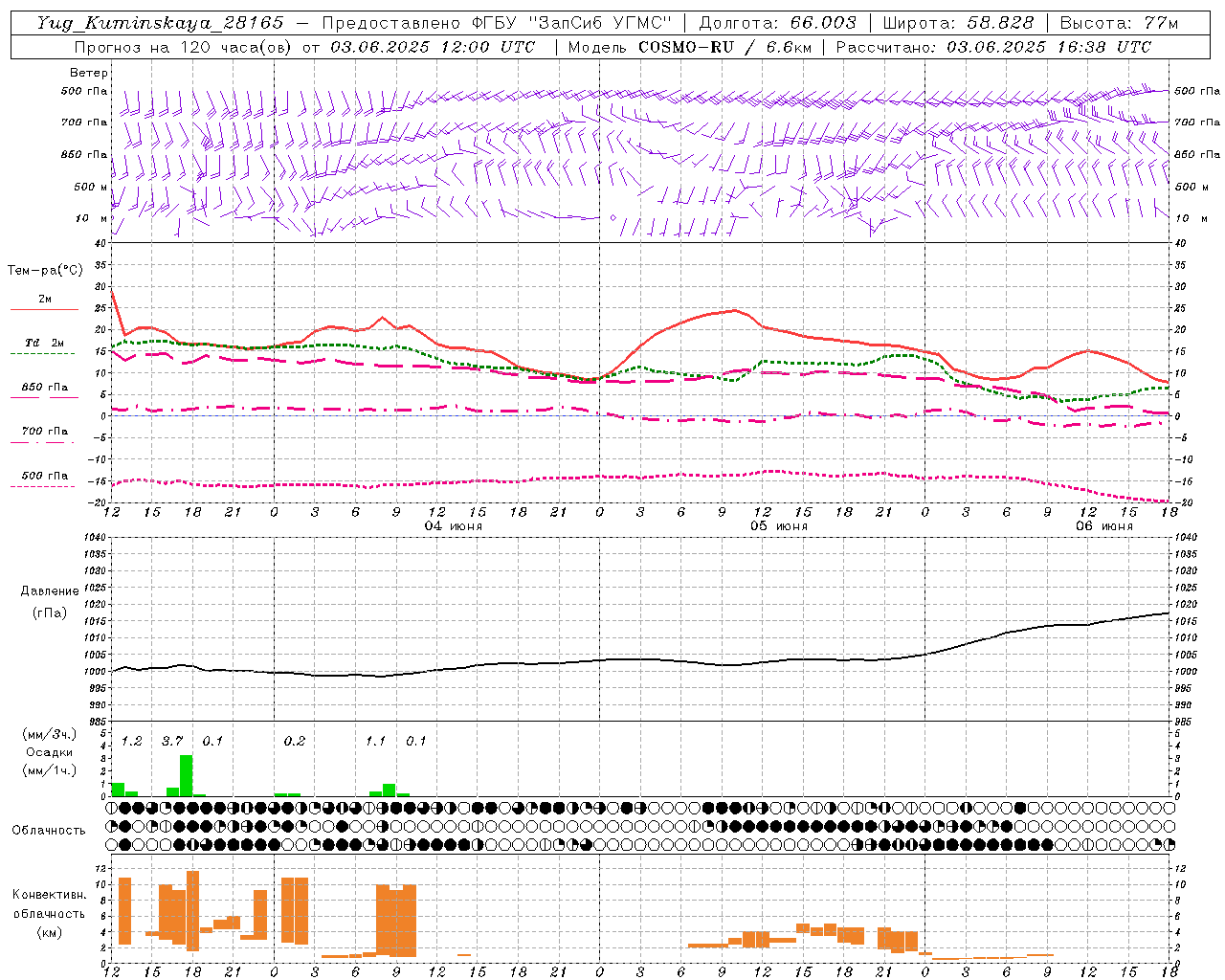Screen dimensions: 1225x980
Task: Click the 3.7 precipitation total value
Action: point(172,742)
